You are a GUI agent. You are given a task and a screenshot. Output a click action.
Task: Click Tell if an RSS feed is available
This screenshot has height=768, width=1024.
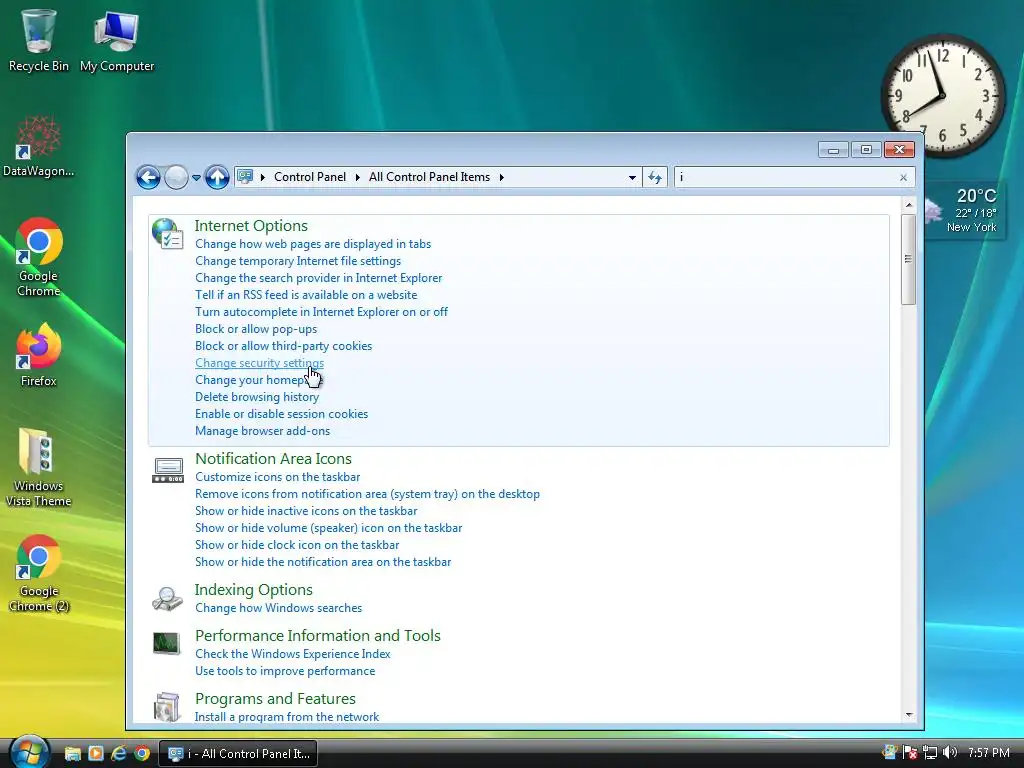point(306,295)
